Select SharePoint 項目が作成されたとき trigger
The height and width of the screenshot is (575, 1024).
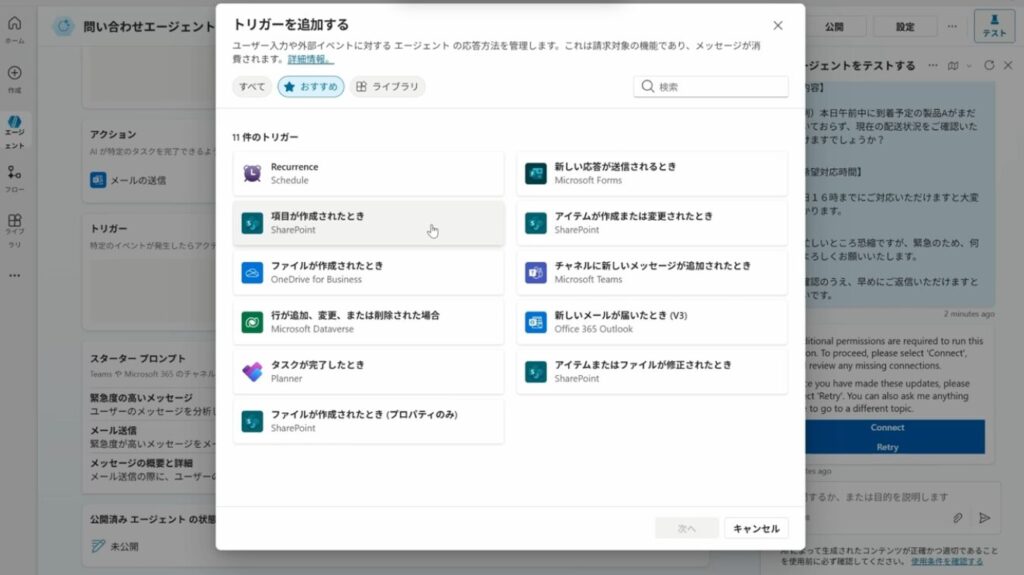click(368, 223)
